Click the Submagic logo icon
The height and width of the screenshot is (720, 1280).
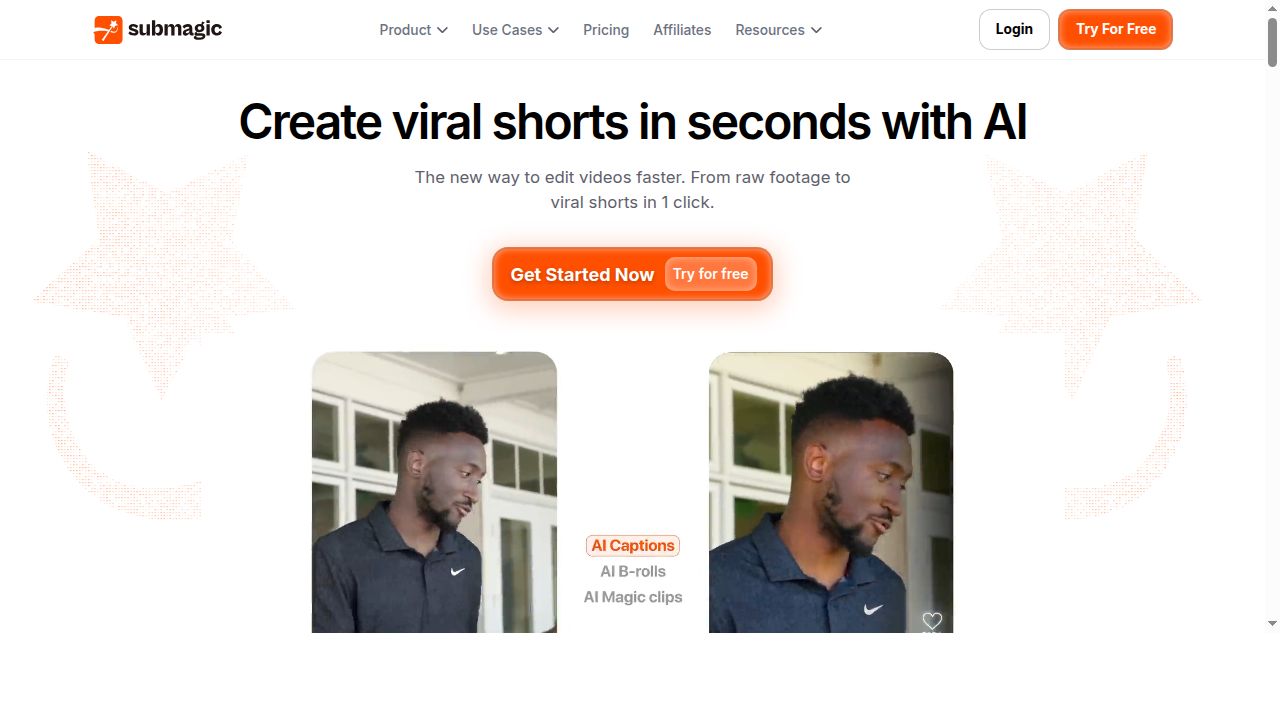pyautogui.click(x=108, y=30)
